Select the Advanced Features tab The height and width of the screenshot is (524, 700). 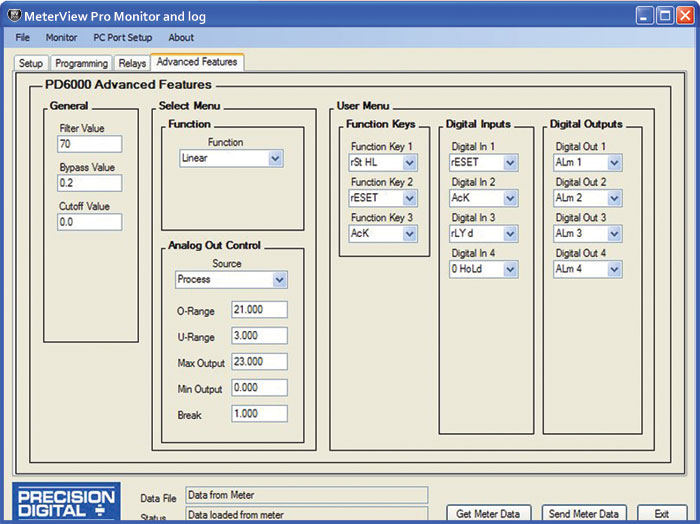pyautogui.click(x=197, y=62)
